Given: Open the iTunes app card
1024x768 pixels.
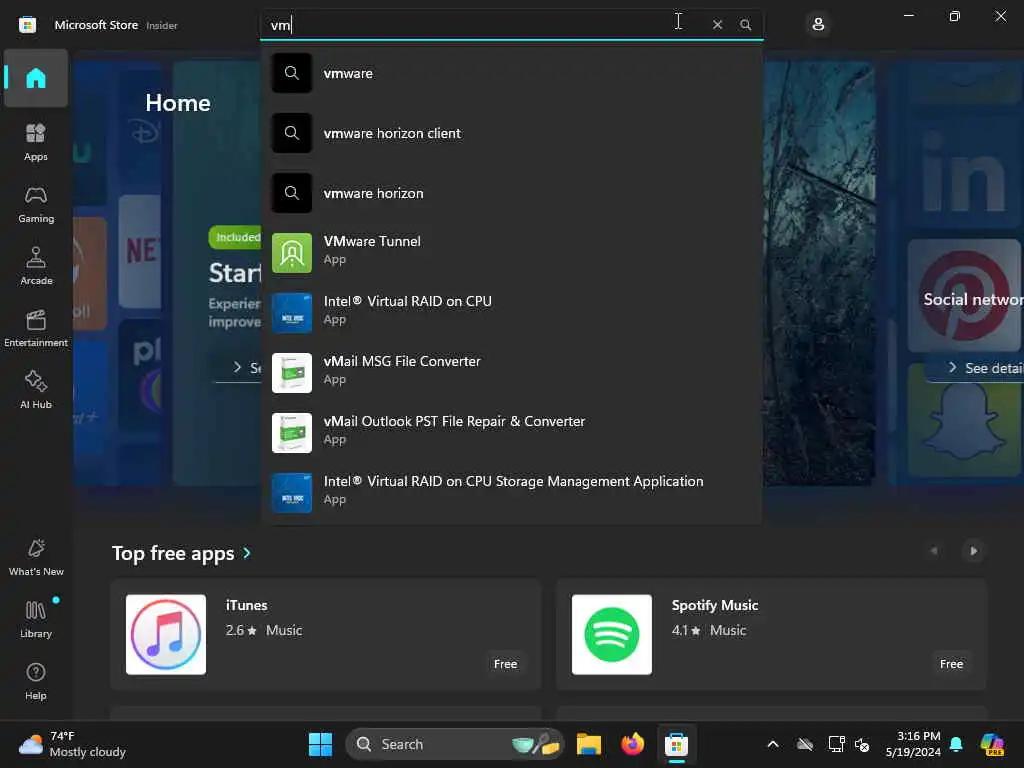Looking at the screenshot, I should click(326, 634).
